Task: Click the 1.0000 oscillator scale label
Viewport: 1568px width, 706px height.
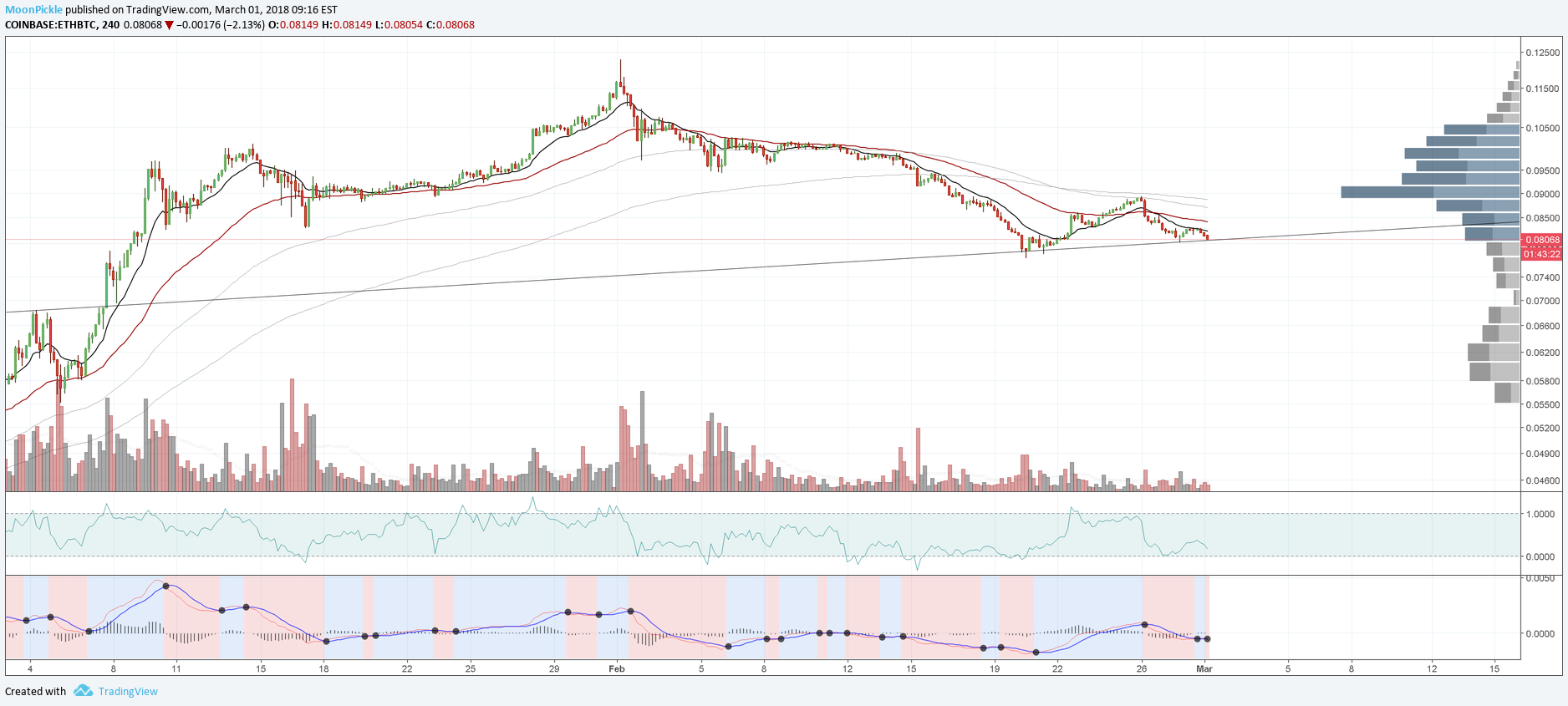Action: point(1540,515)
